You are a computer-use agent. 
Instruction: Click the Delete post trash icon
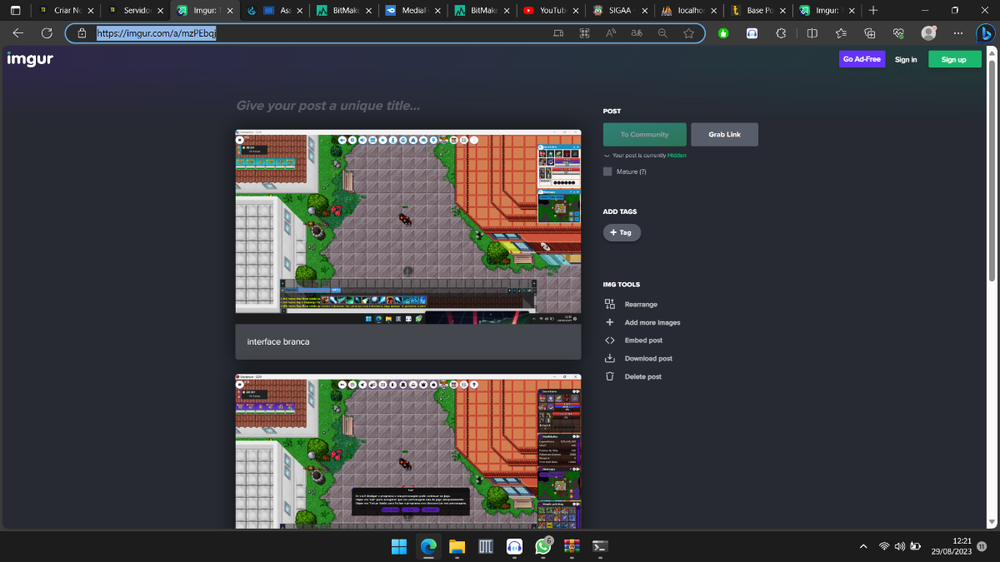point(609,377)
